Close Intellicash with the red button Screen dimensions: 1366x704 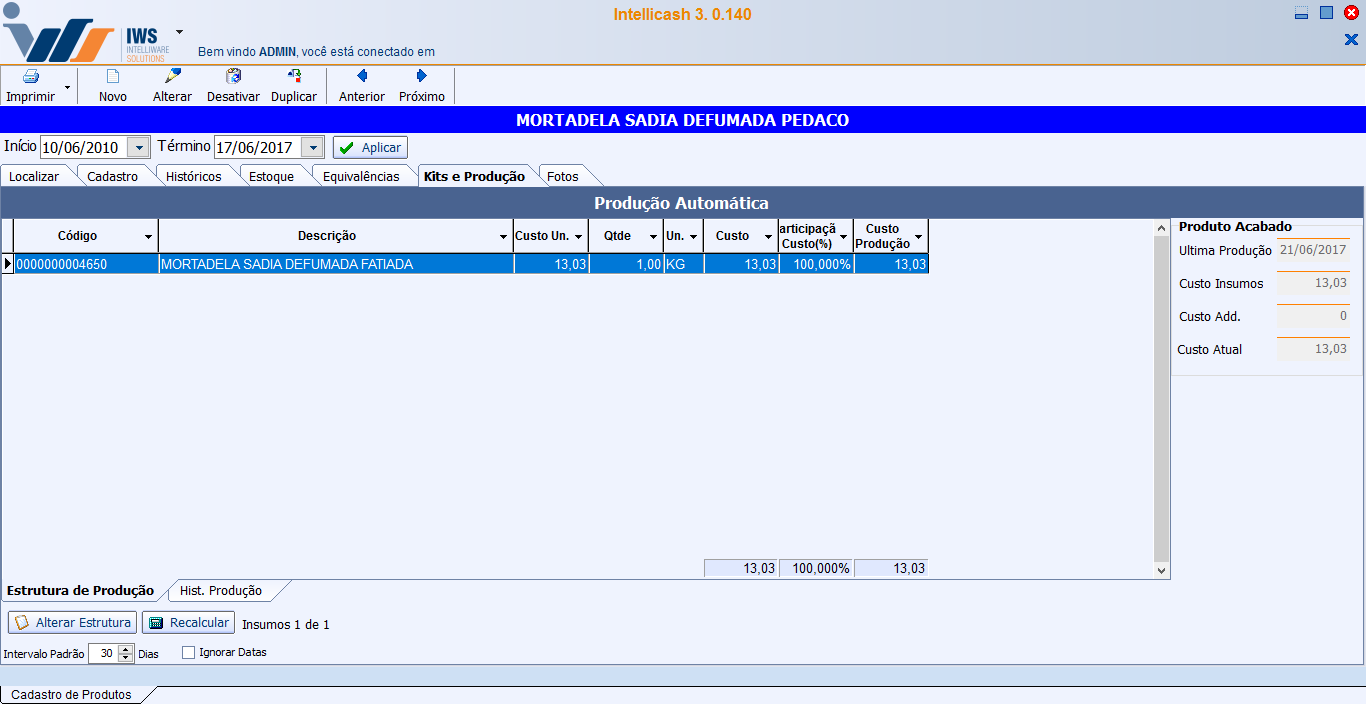coord(1351,13)
